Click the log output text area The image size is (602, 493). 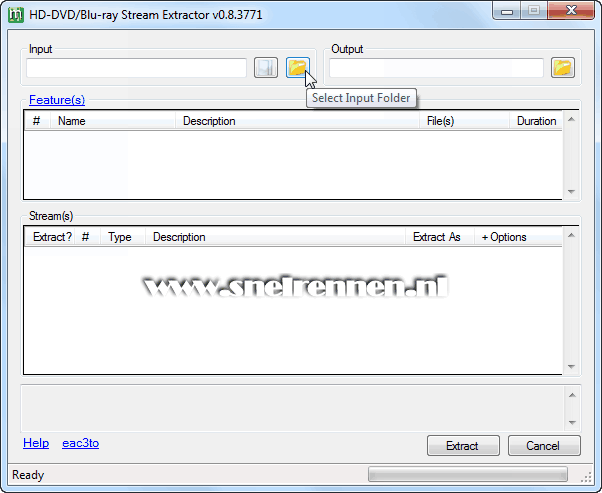pyautogui.click(x=293, y=409)
